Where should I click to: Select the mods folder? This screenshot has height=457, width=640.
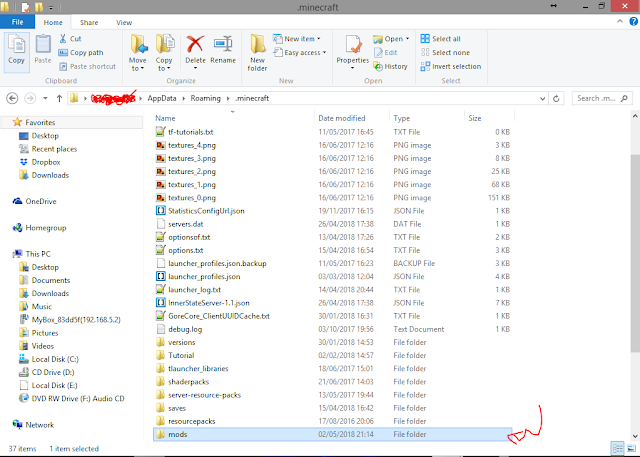333,434
